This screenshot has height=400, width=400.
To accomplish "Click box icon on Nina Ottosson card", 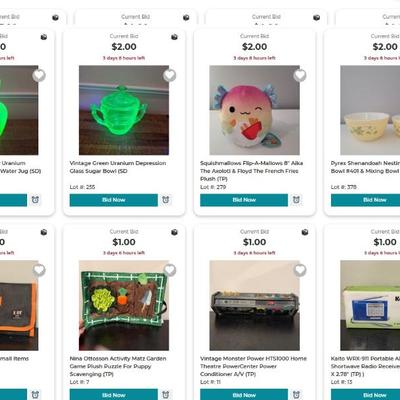I will 174,232.
